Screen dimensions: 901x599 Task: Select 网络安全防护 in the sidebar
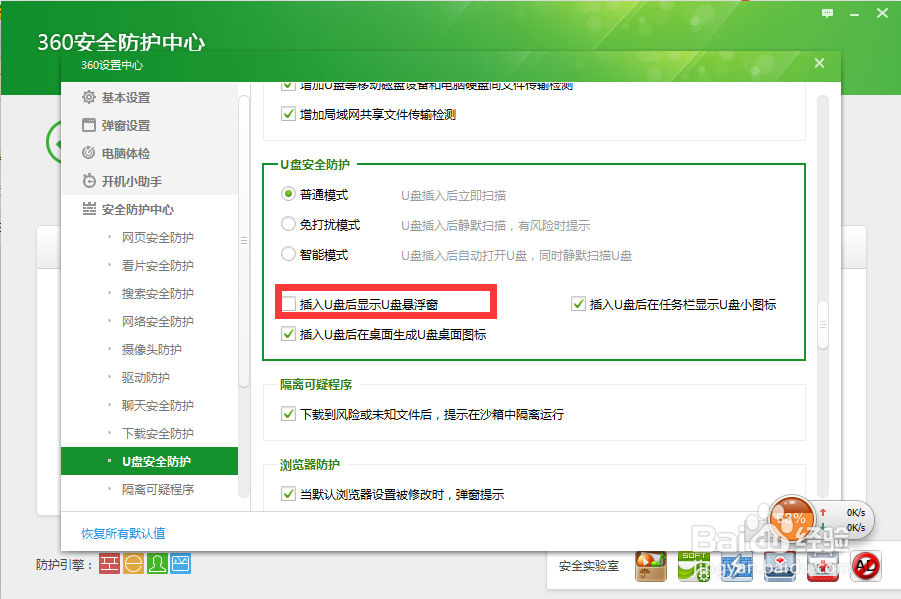tap(160, 321)
